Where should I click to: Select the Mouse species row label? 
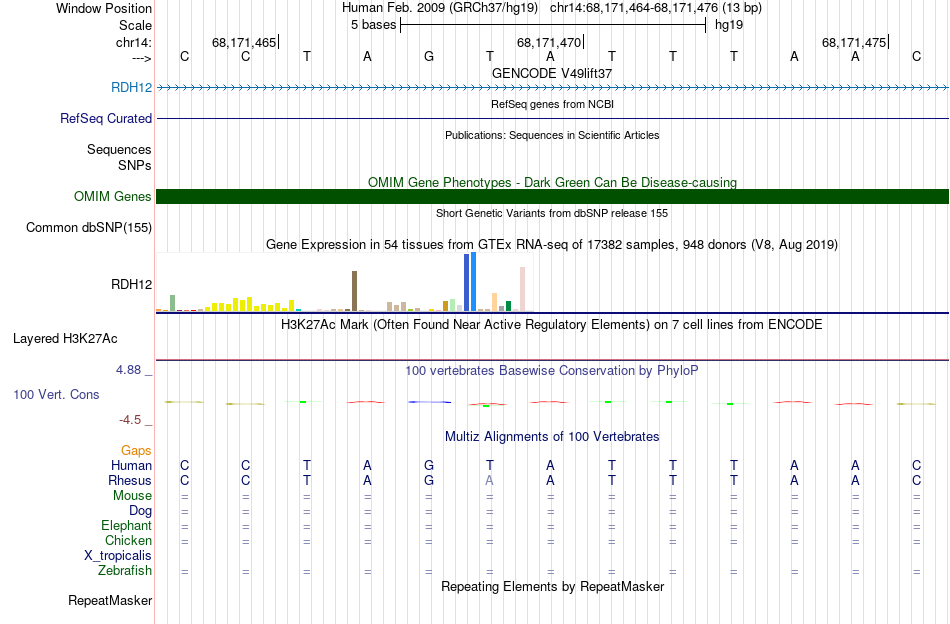[132, 496]
